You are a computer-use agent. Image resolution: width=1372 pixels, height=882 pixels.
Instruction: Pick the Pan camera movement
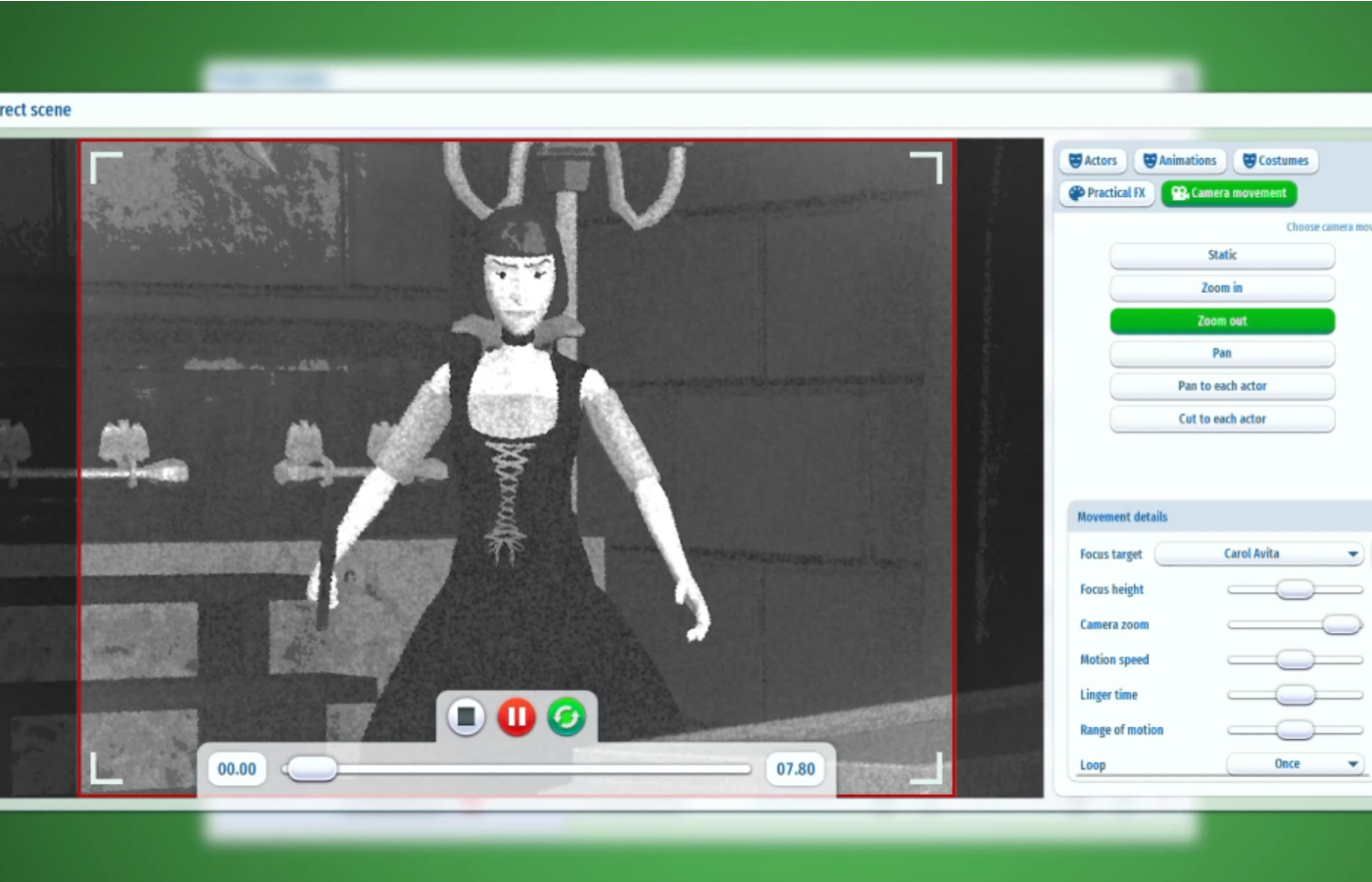tap(1221, 354)
